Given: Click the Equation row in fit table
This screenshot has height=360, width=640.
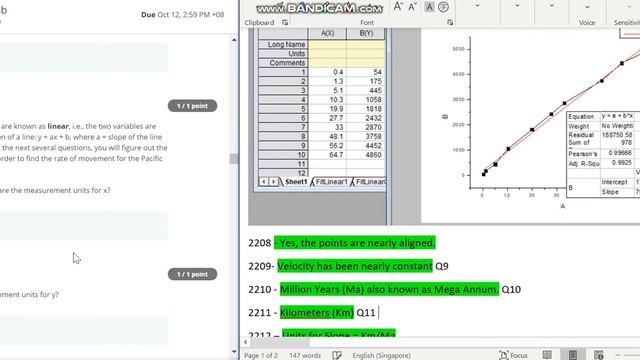Looking at the screenshot, I should coord(603,116).
